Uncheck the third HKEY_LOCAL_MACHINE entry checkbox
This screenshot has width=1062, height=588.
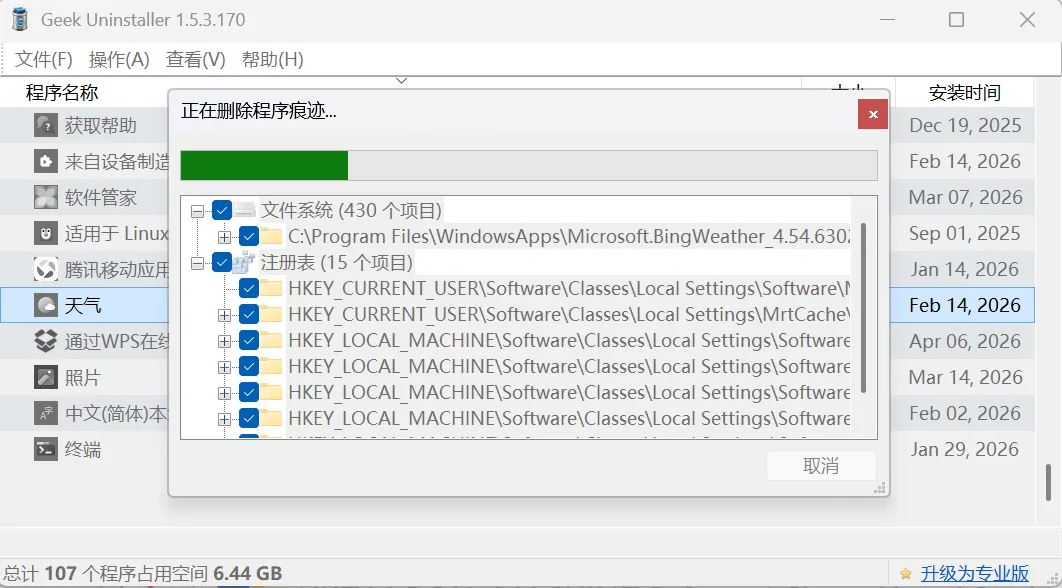coord(249,392)
